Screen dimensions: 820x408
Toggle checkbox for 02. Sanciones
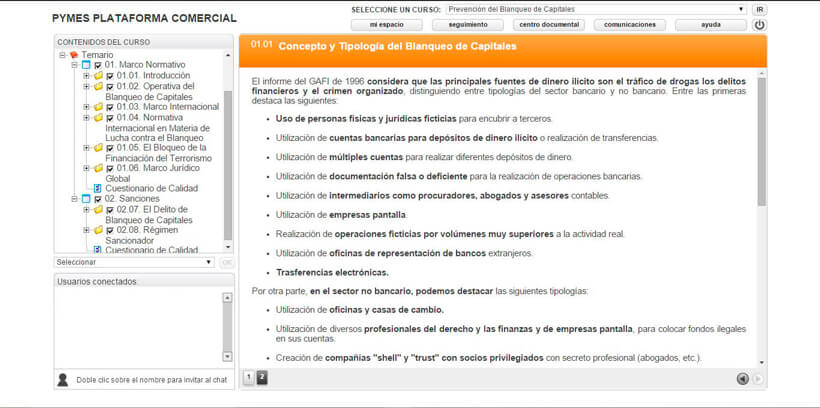coord(98,199)
